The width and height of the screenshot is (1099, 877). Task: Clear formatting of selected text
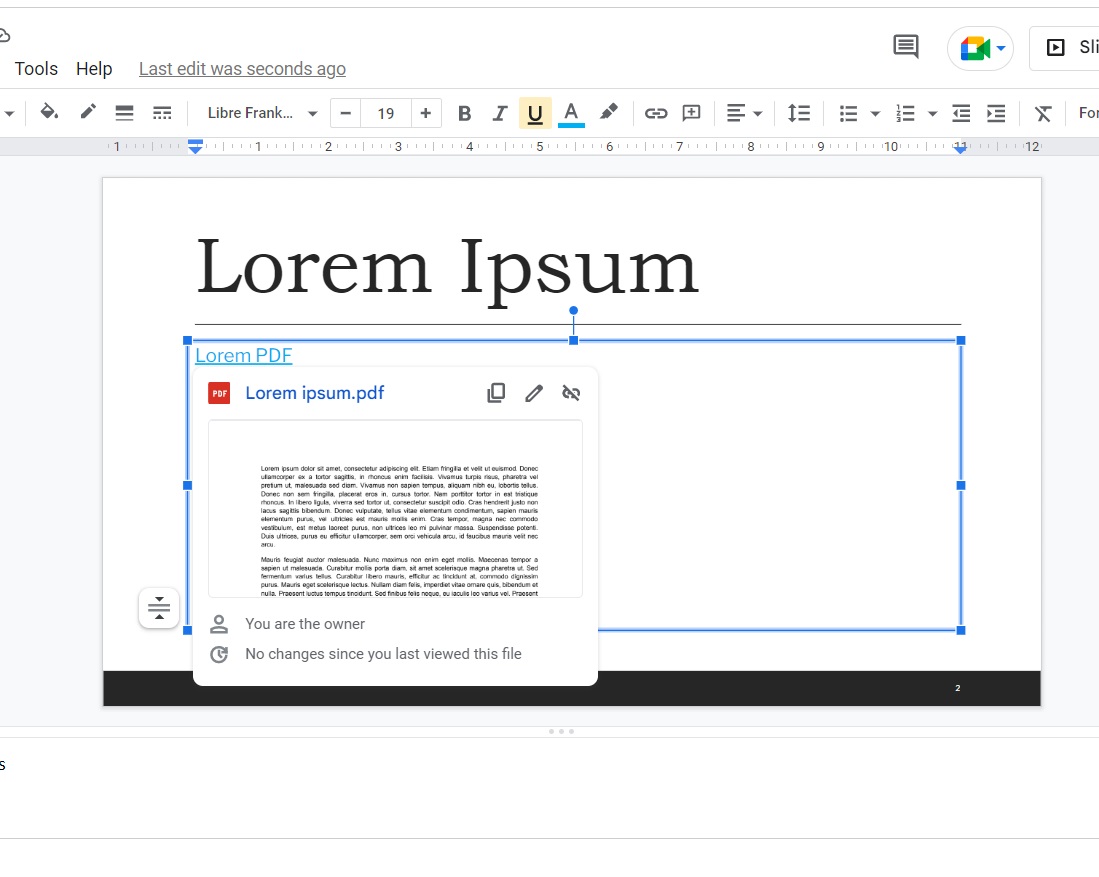click(1042, 112)
